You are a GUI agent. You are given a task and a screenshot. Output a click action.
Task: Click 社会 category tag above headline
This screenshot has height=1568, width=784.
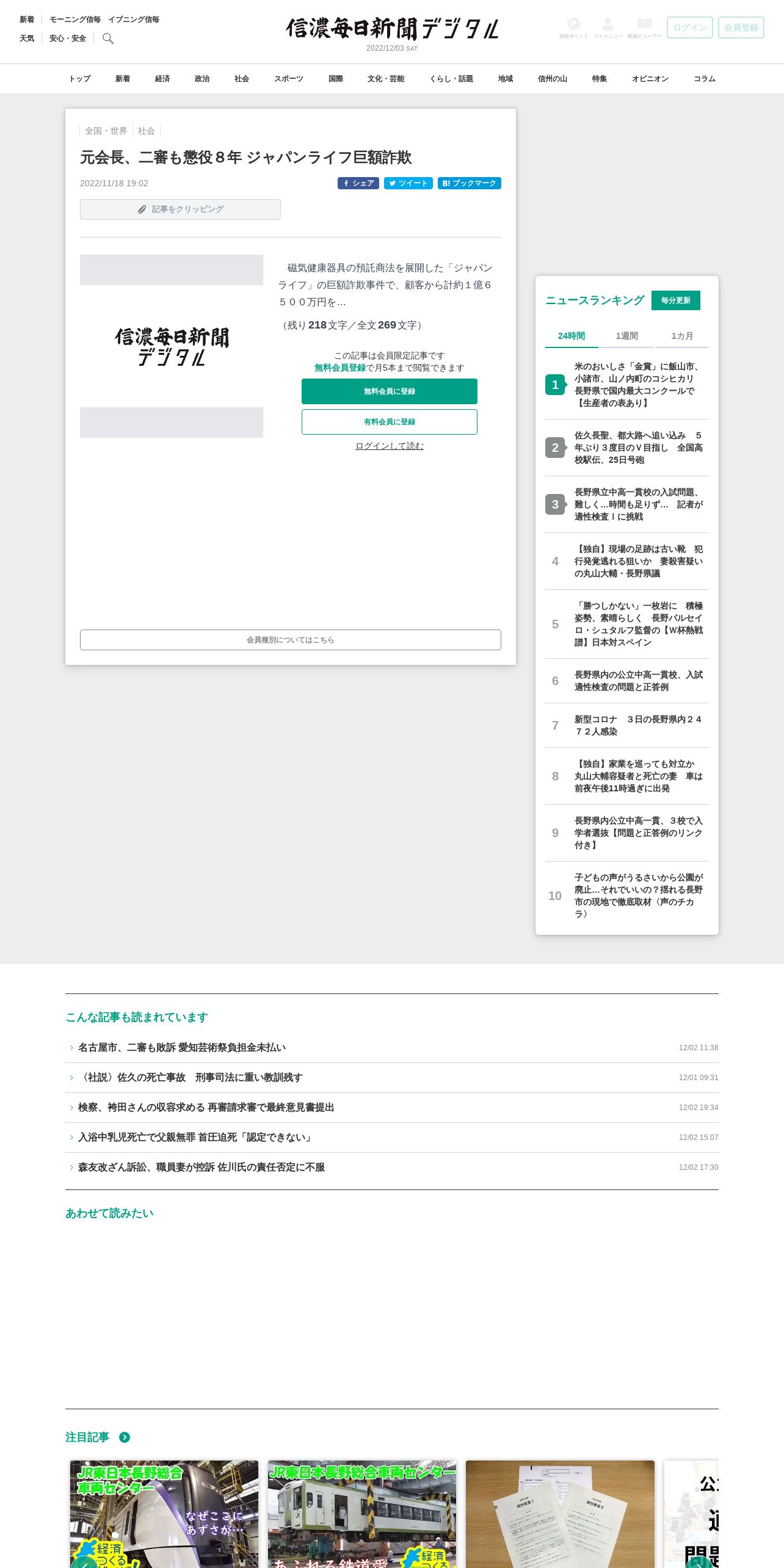pos(147,131)
